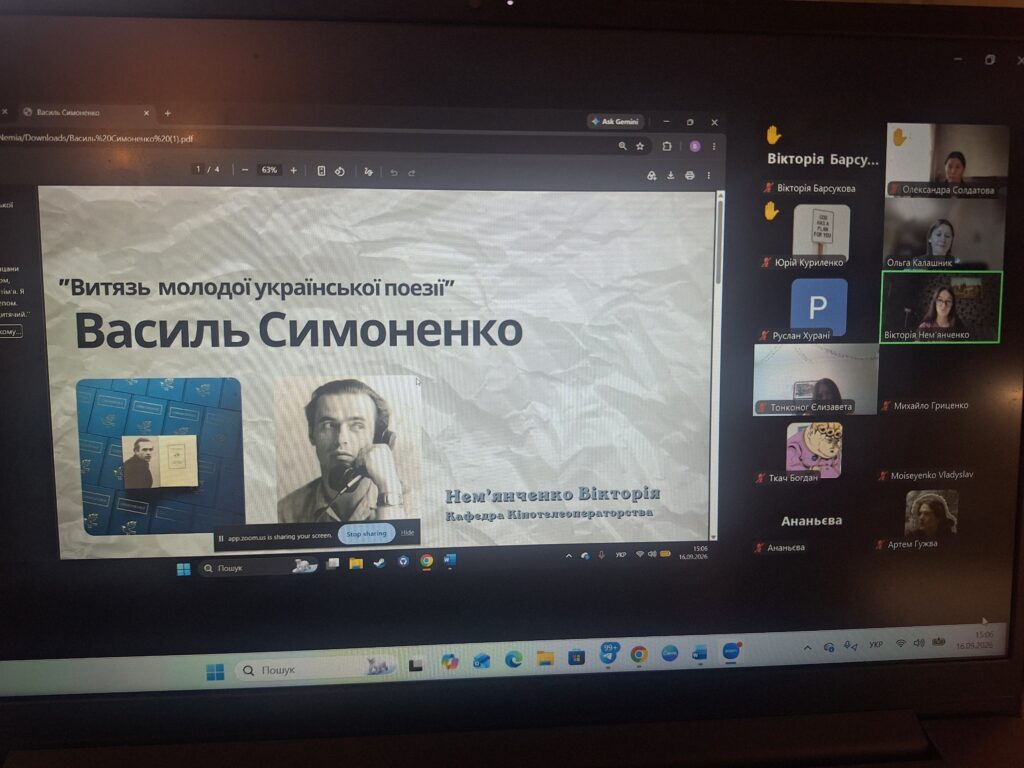Zoom out the PDF with minus icon
The width and height of the screenshot is (1024, 768).
245,170
